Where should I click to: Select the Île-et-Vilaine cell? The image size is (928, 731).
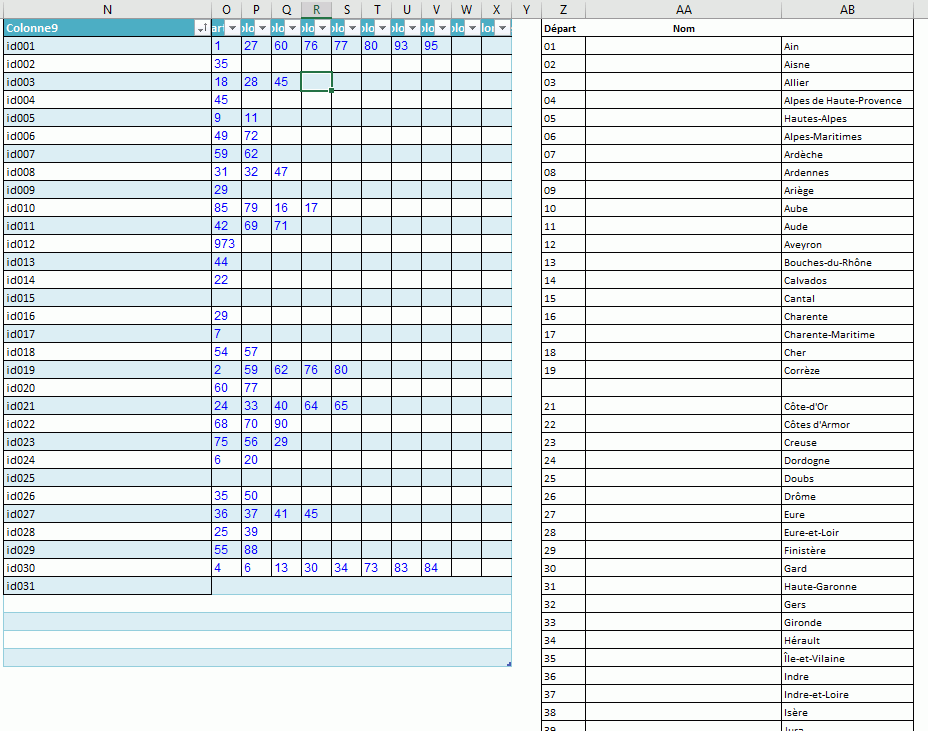848,658
